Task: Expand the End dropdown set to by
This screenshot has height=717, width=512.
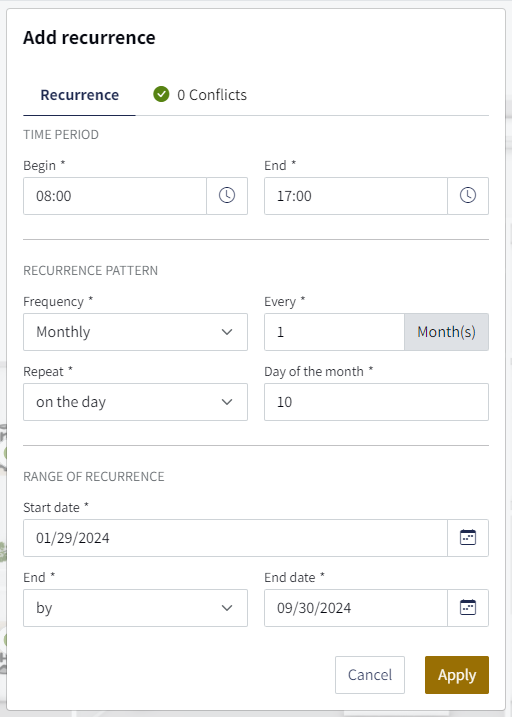Action: tap(135, 608)
